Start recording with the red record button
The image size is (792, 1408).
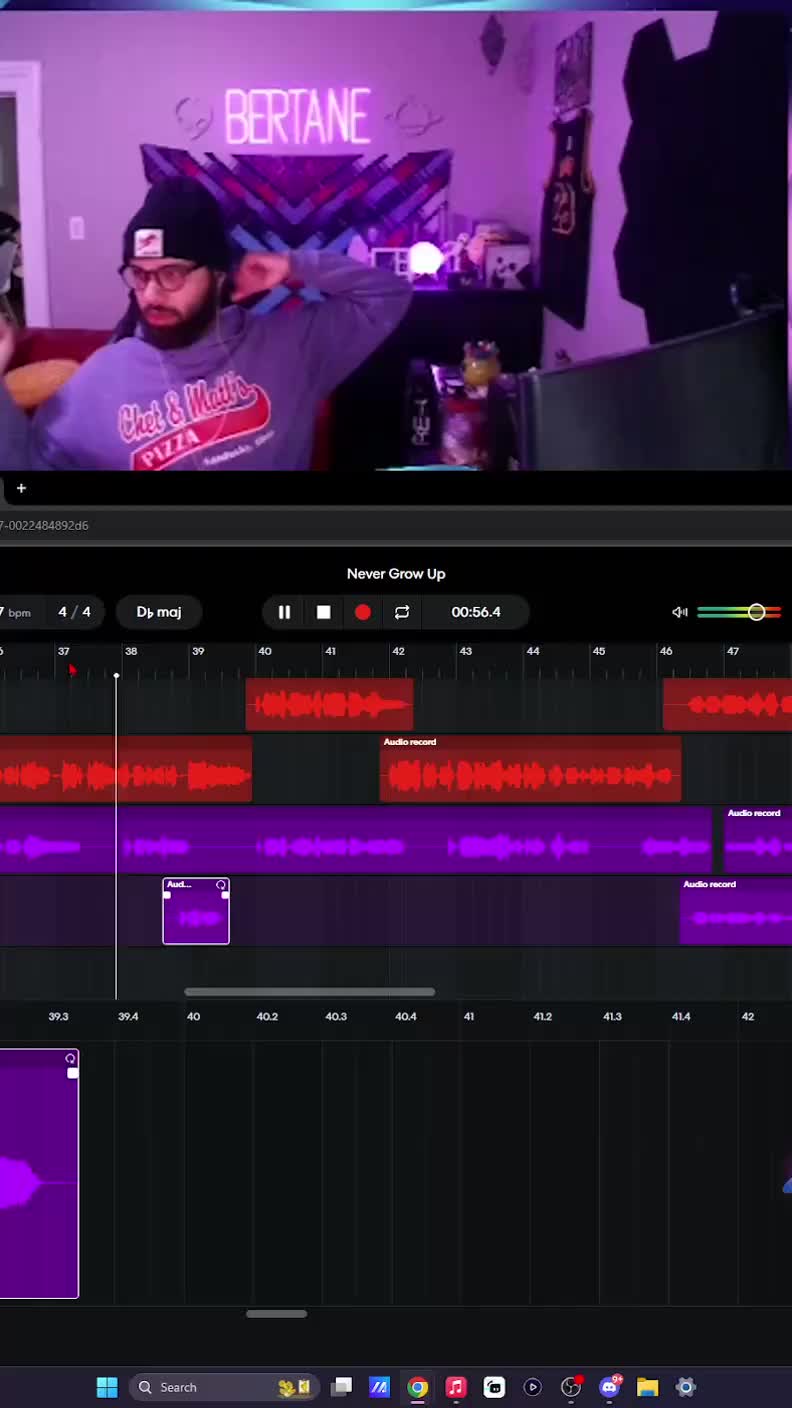coord(363,612)
